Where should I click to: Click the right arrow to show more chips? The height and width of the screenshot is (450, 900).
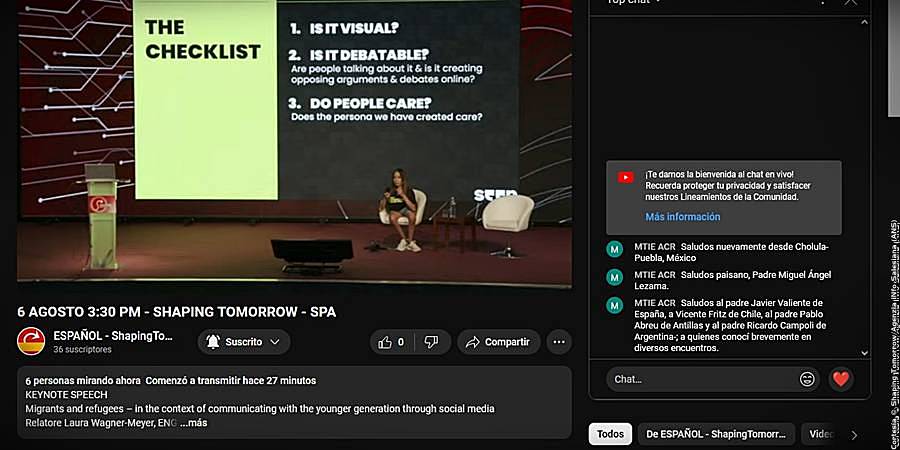point(854,435)
